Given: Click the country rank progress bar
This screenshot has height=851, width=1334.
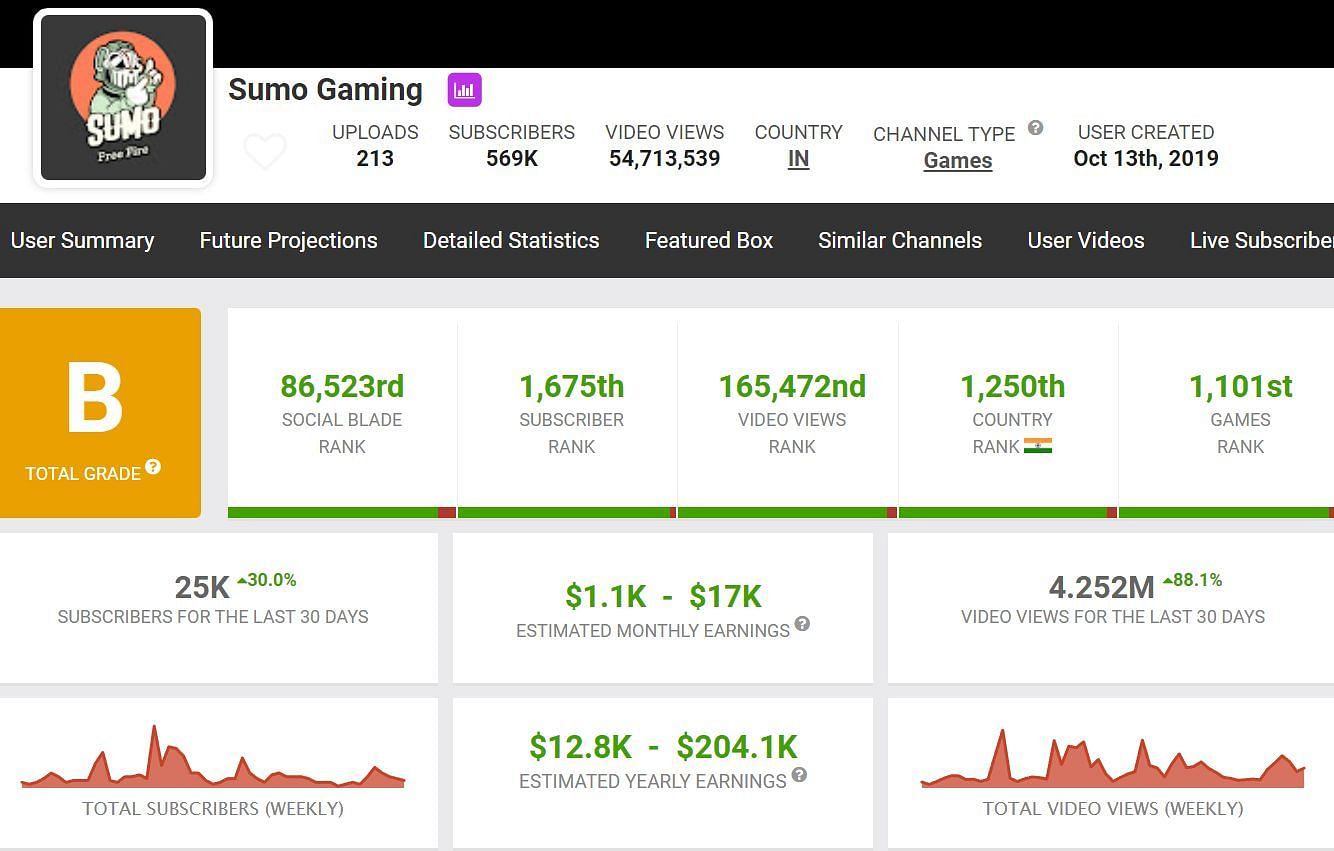Looking at the screenshot, I should point(1007,513).
